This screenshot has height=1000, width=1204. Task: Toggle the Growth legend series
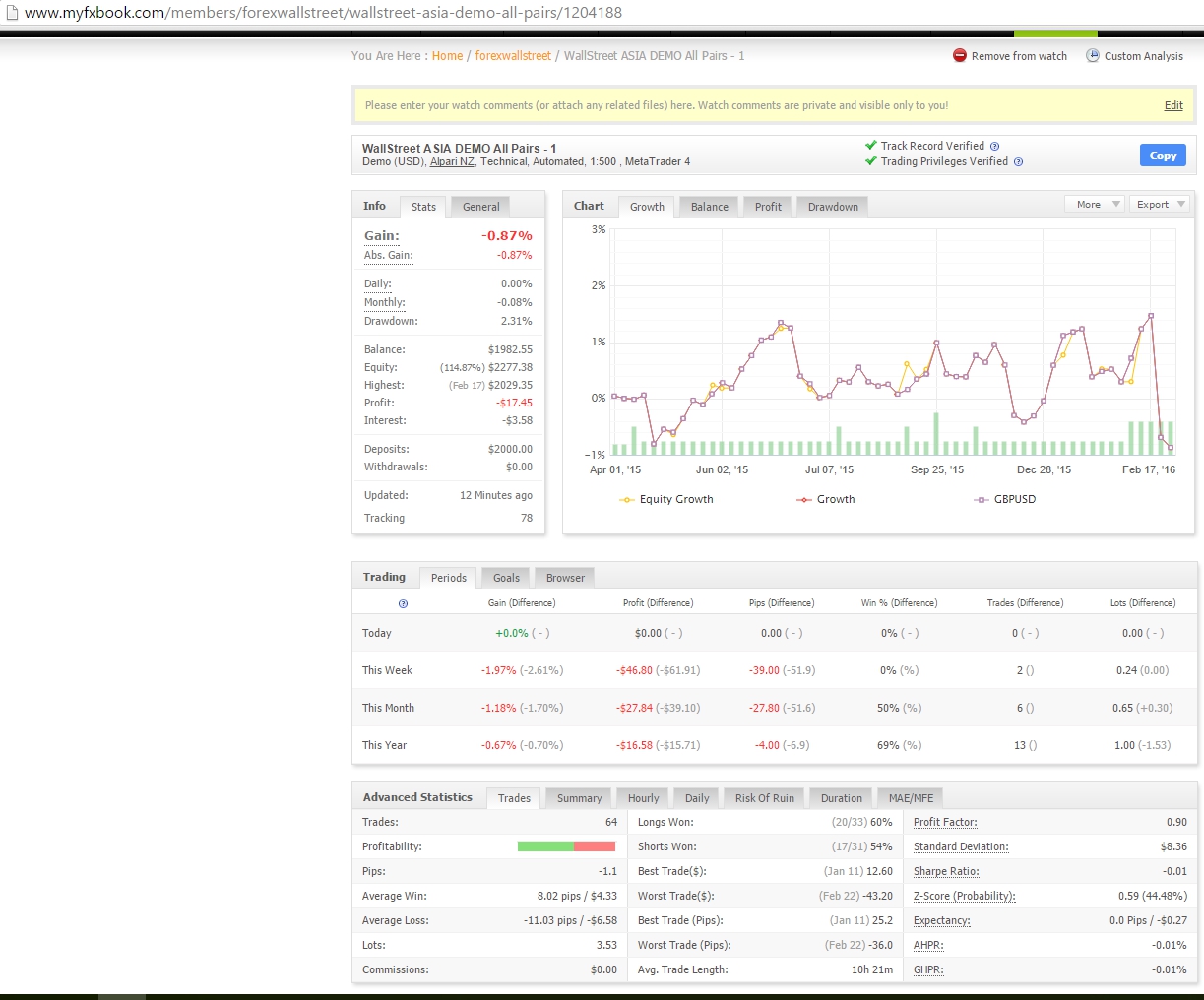(825, 499)
